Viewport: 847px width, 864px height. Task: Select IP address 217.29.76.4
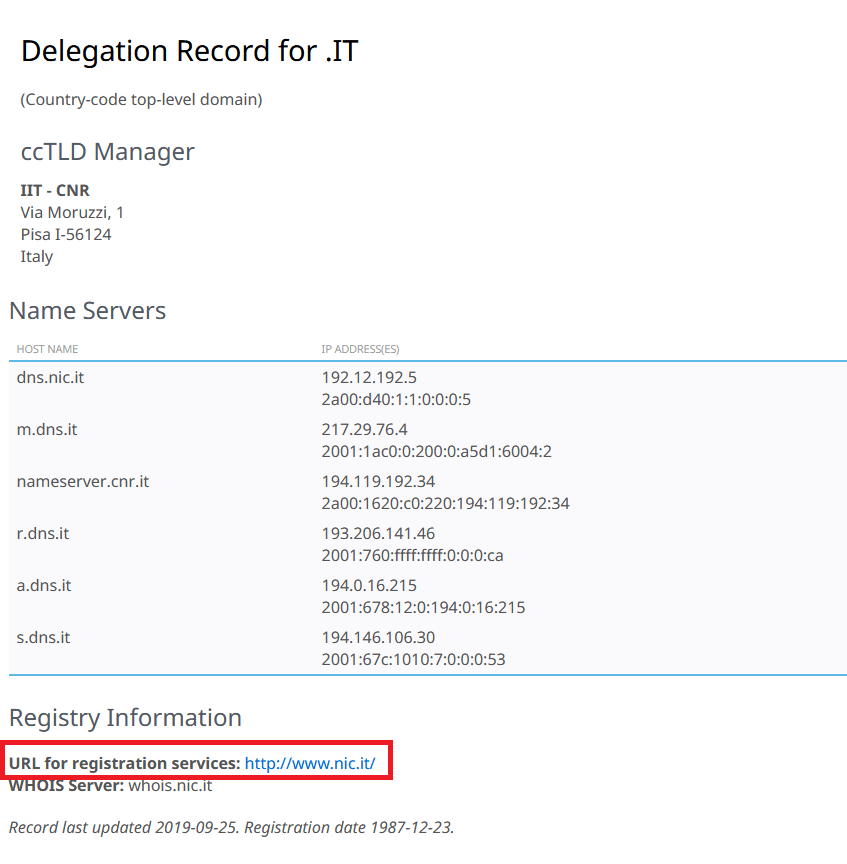coord(365,429)
